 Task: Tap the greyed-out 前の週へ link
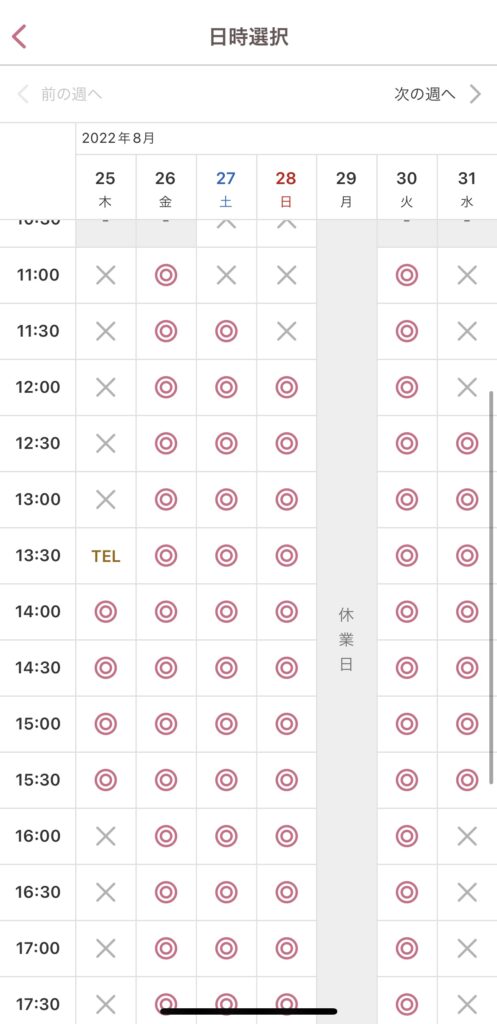tap(71, 94)
